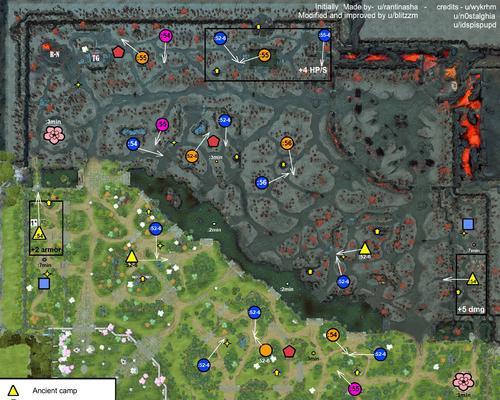Viewport: 500px width, 400px height.
Task: Click the 'B-N' map label
Action: tap(54, 54)
